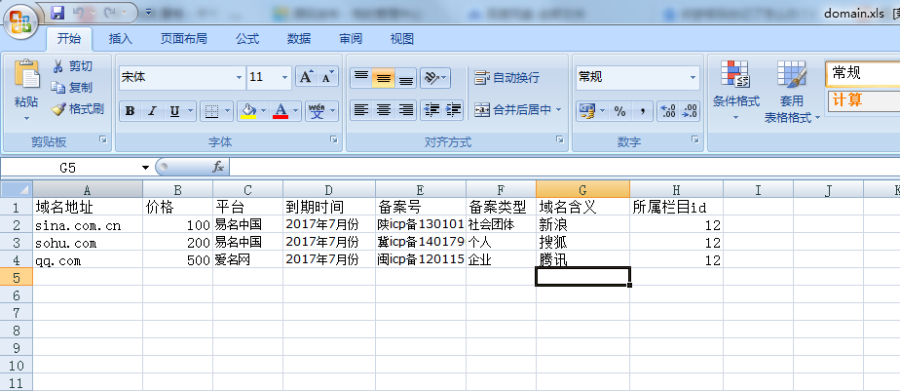The height and width of the screenshot is (391, 900).
Task: Apply yellow fill color bucket
Action: click(x=249, y=111)
